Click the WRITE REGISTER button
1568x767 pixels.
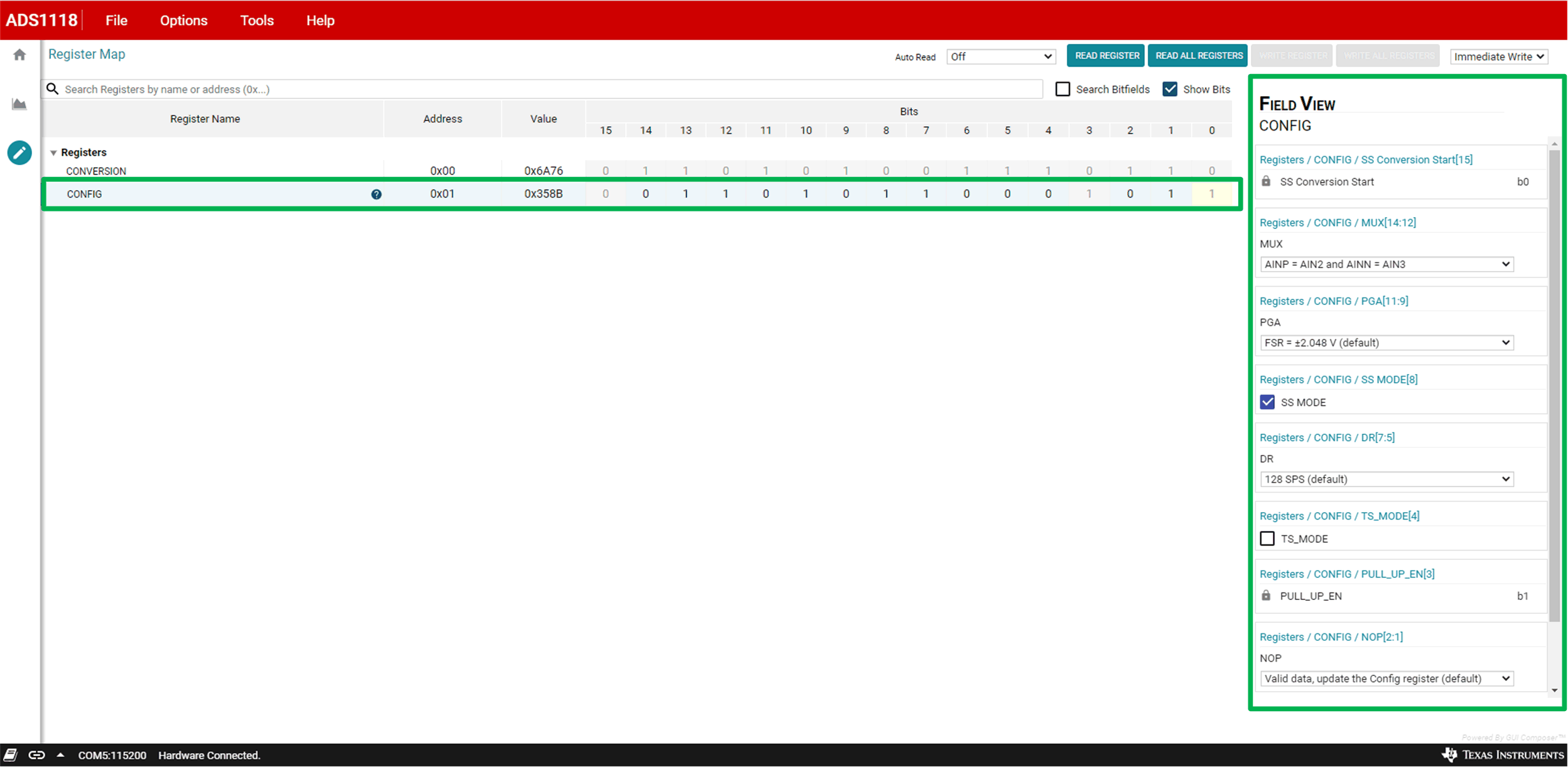tap(1293, 56)
